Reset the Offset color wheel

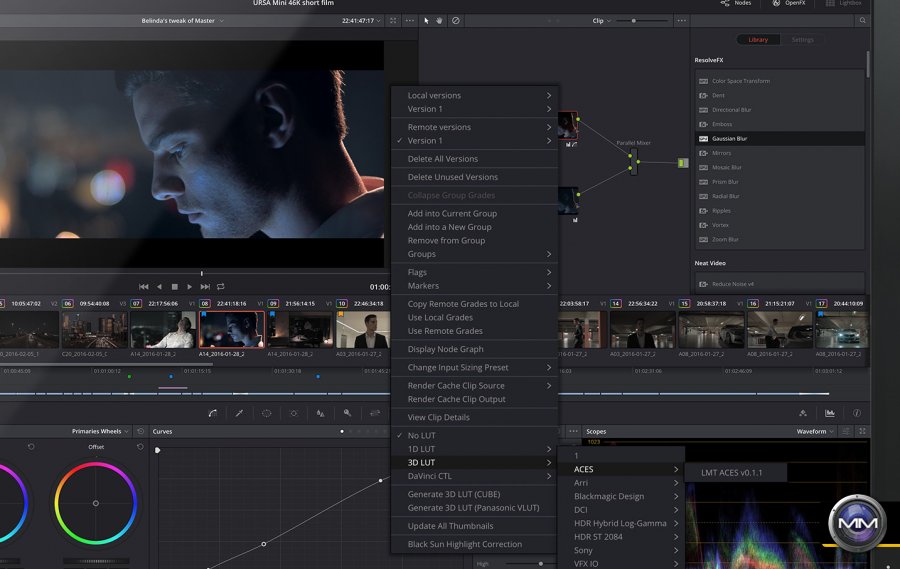(x=140, y=447)
